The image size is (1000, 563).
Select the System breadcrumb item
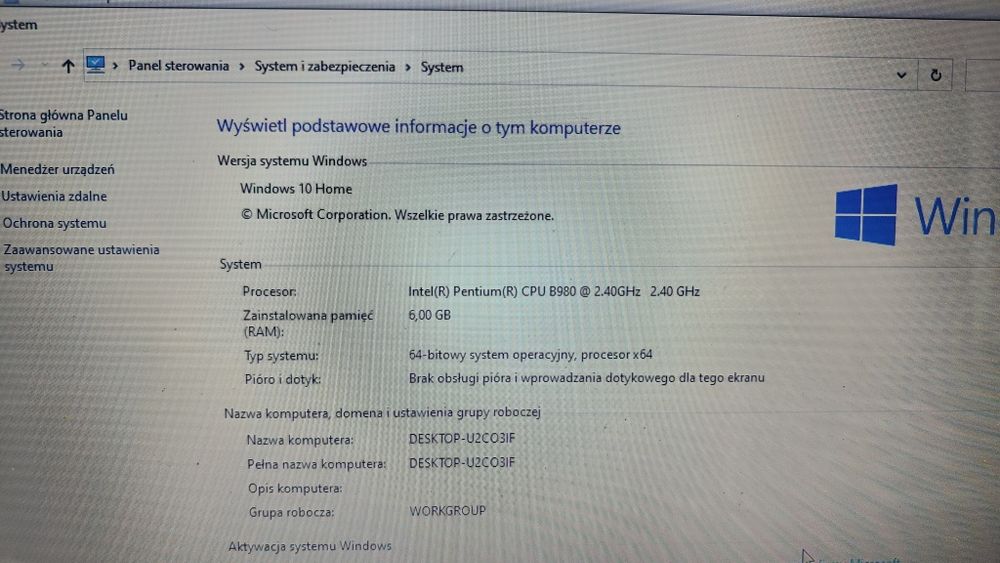442,67
